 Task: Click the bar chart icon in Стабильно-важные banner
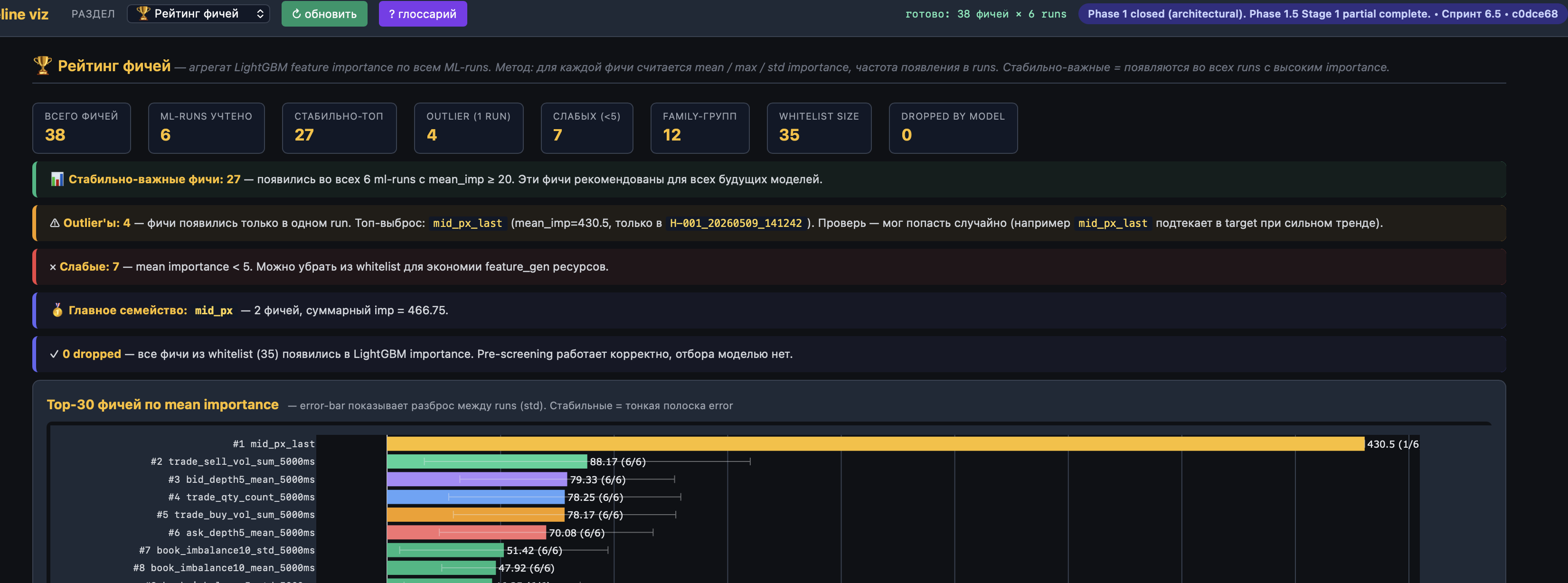pyautogui.click(x=57, y=179)
